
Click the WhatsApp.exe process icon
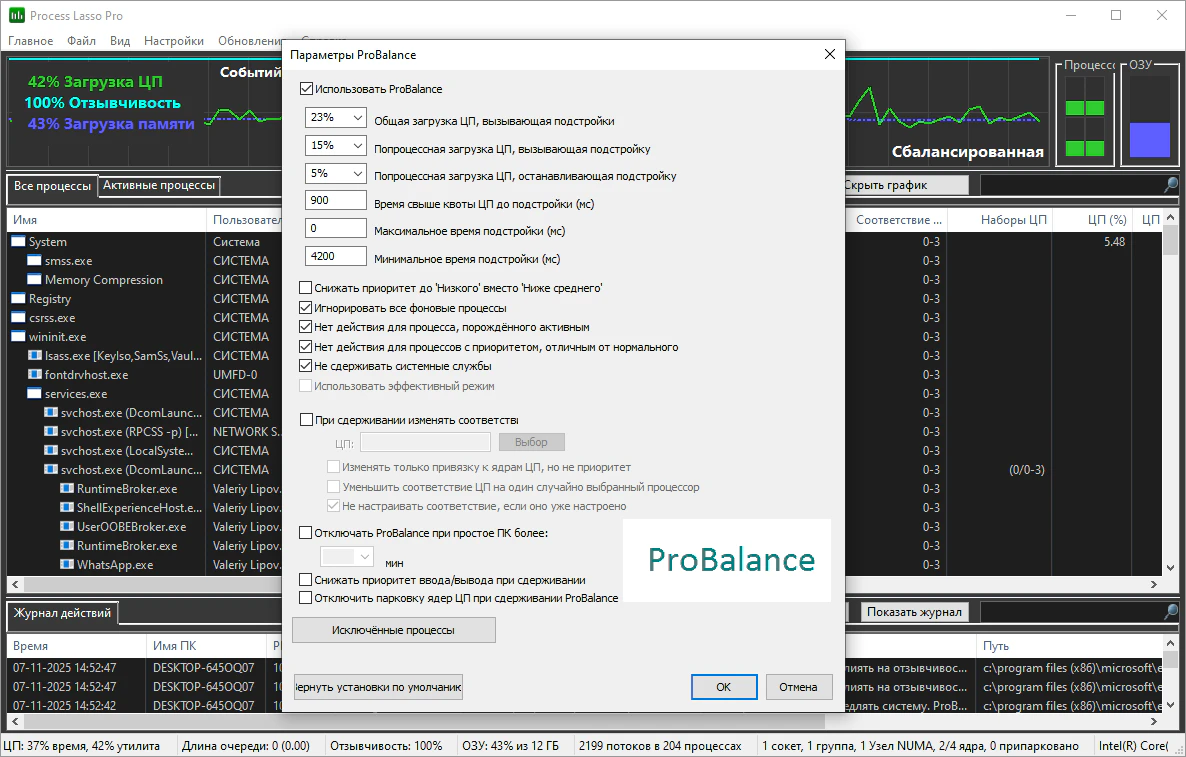[67, 564]
